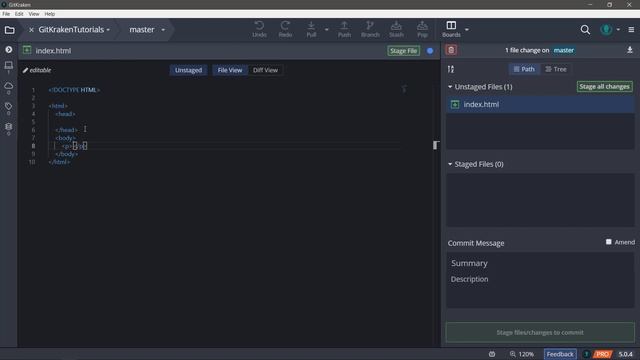Click the Pull toolbar icon
This screenshot has height=360, width=640.
pos(311,29)
